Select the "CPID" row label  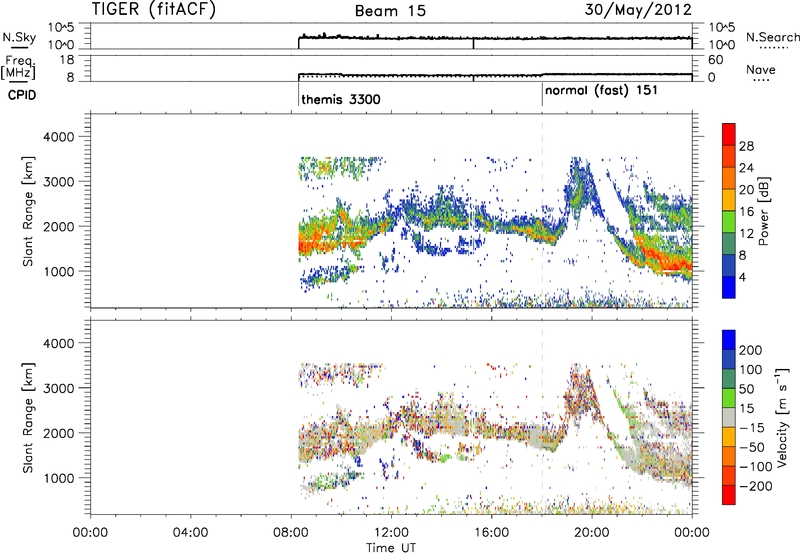coord(22,95)
